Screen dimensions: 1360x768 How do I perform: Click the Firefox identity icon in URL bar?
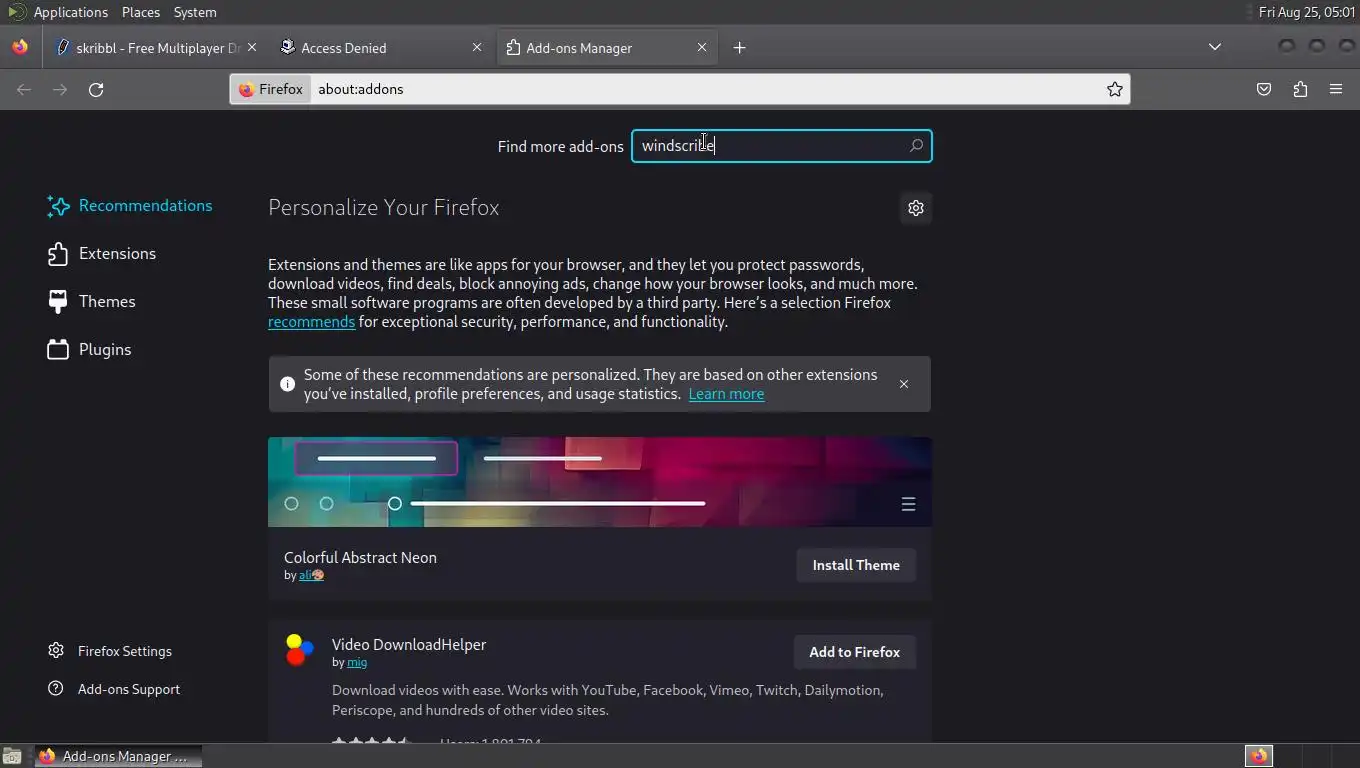click(246, 89)
